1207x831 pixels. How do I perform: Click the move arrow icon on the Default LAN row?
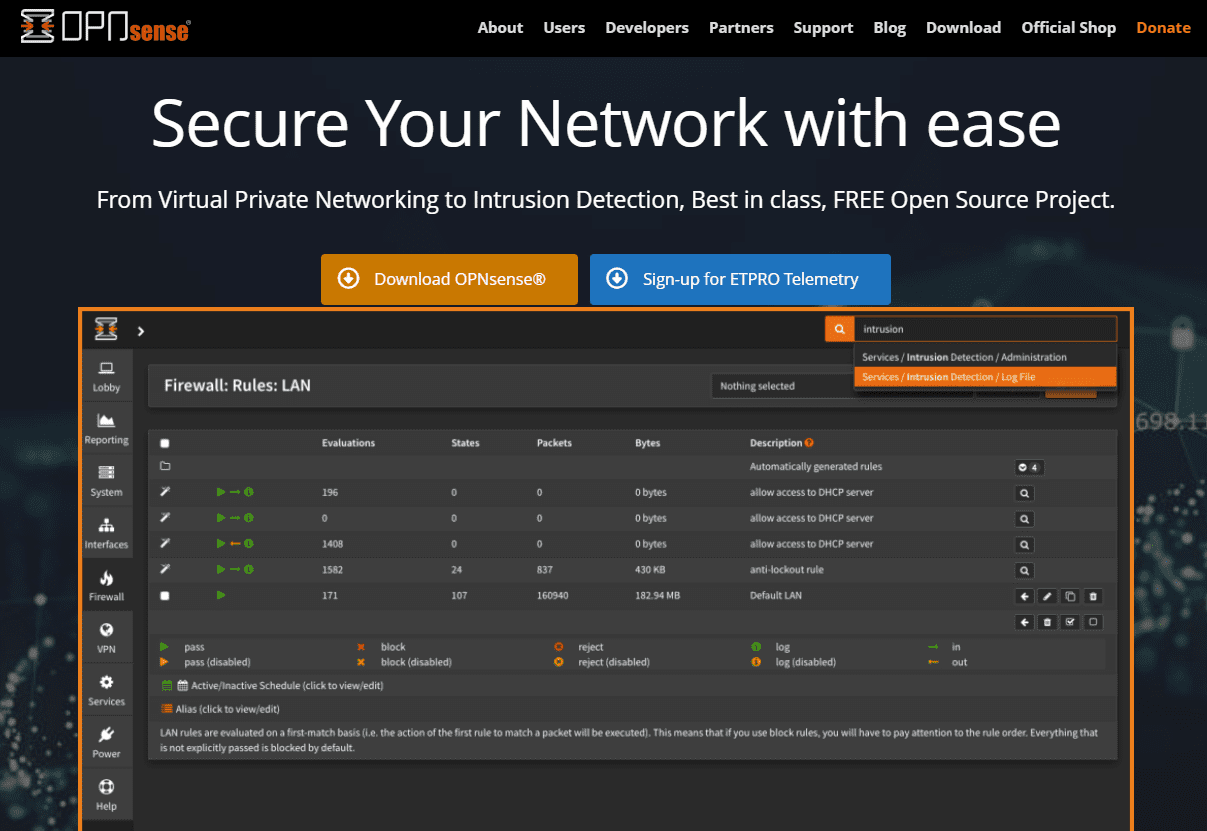pos(1025,596)
